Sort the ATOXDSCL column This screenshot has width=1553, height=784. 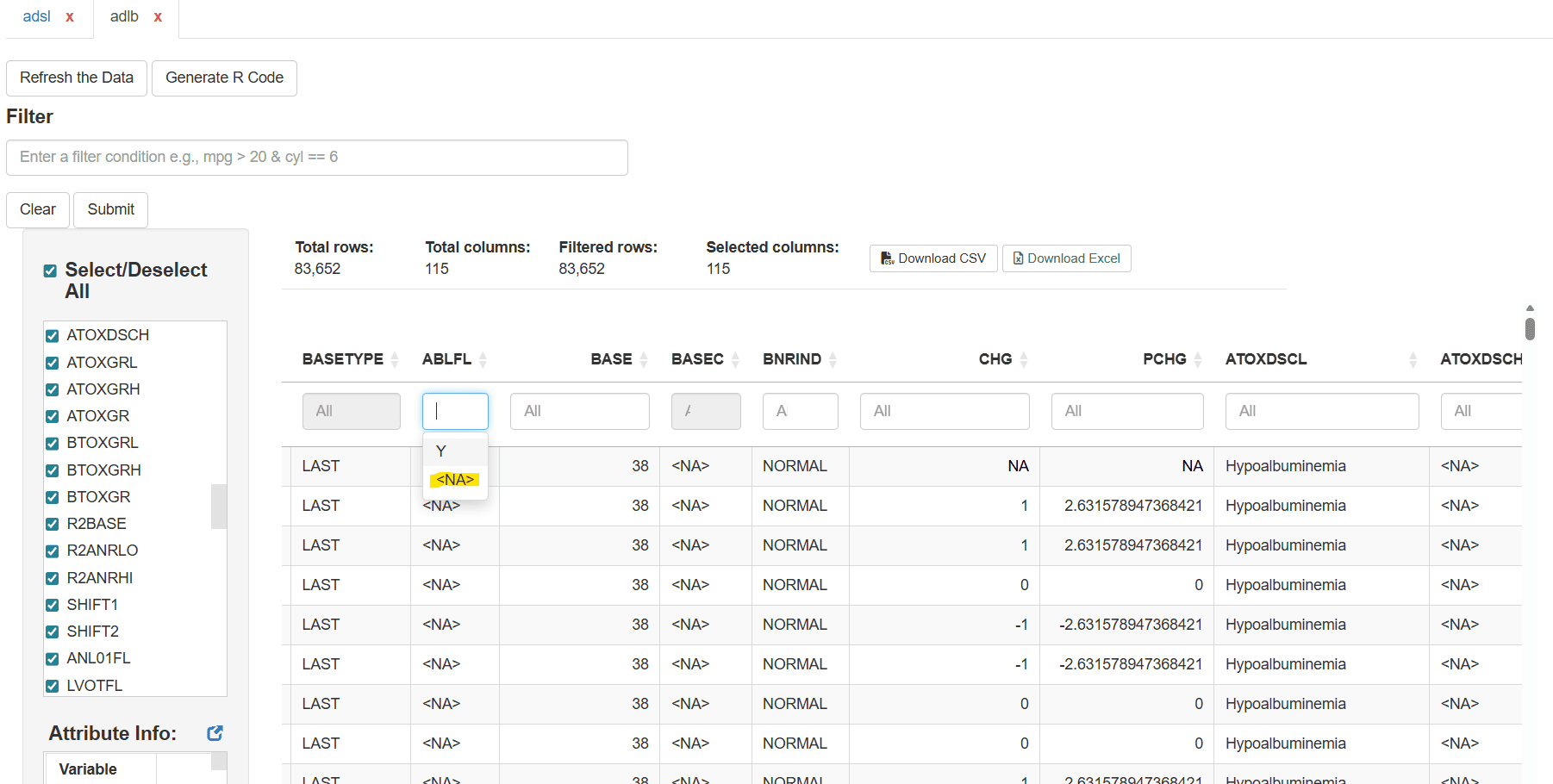click(1413, 360)
